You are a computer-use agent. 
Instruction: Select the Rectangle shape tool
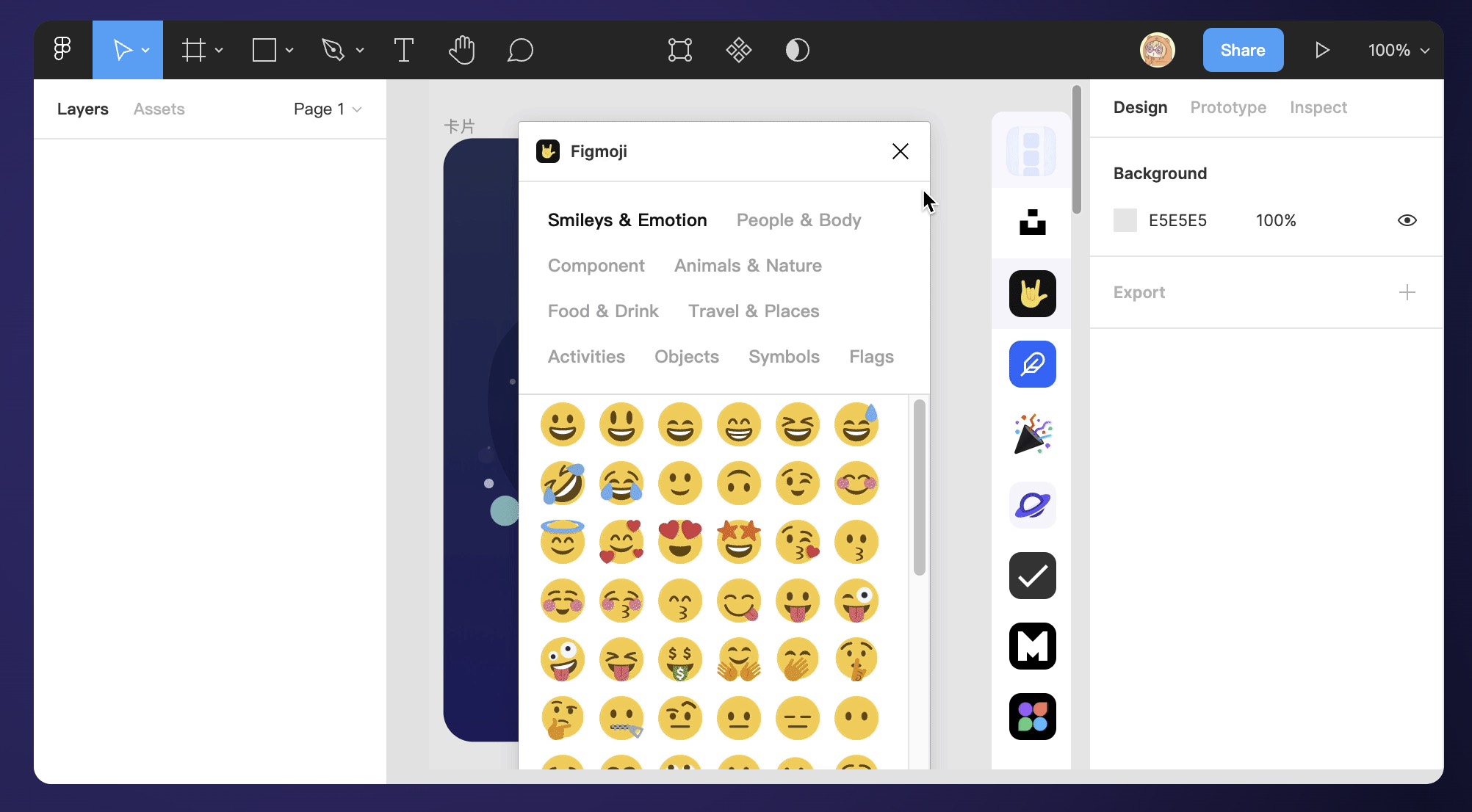[264, 50]
